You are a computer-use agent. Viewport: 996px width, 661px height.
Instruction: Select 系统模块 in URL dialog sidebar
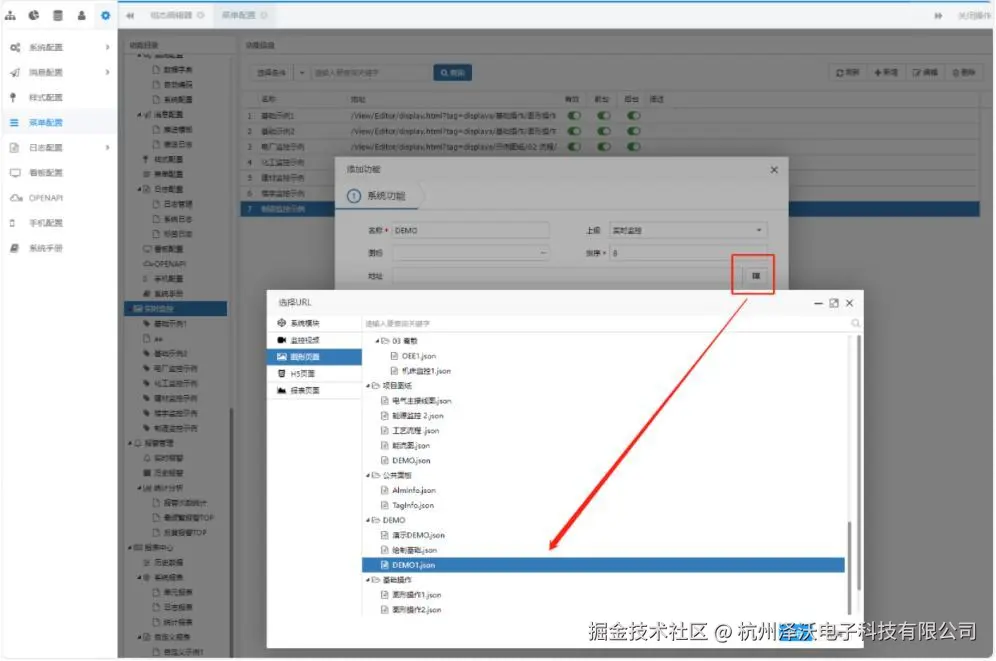click(314, 323)
